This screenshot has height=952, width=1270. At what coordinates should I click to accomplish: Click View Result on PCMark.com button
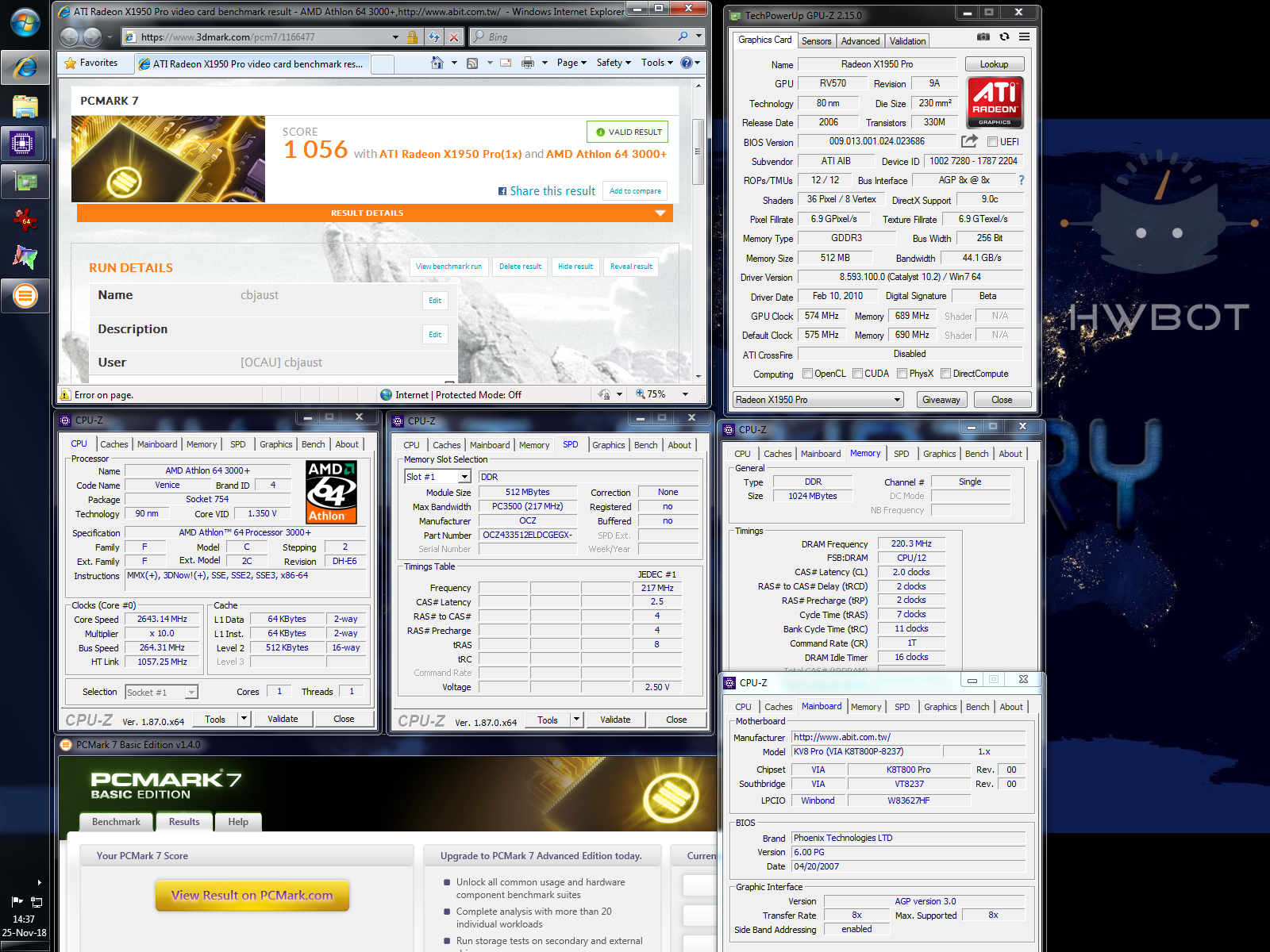point(252,895)
